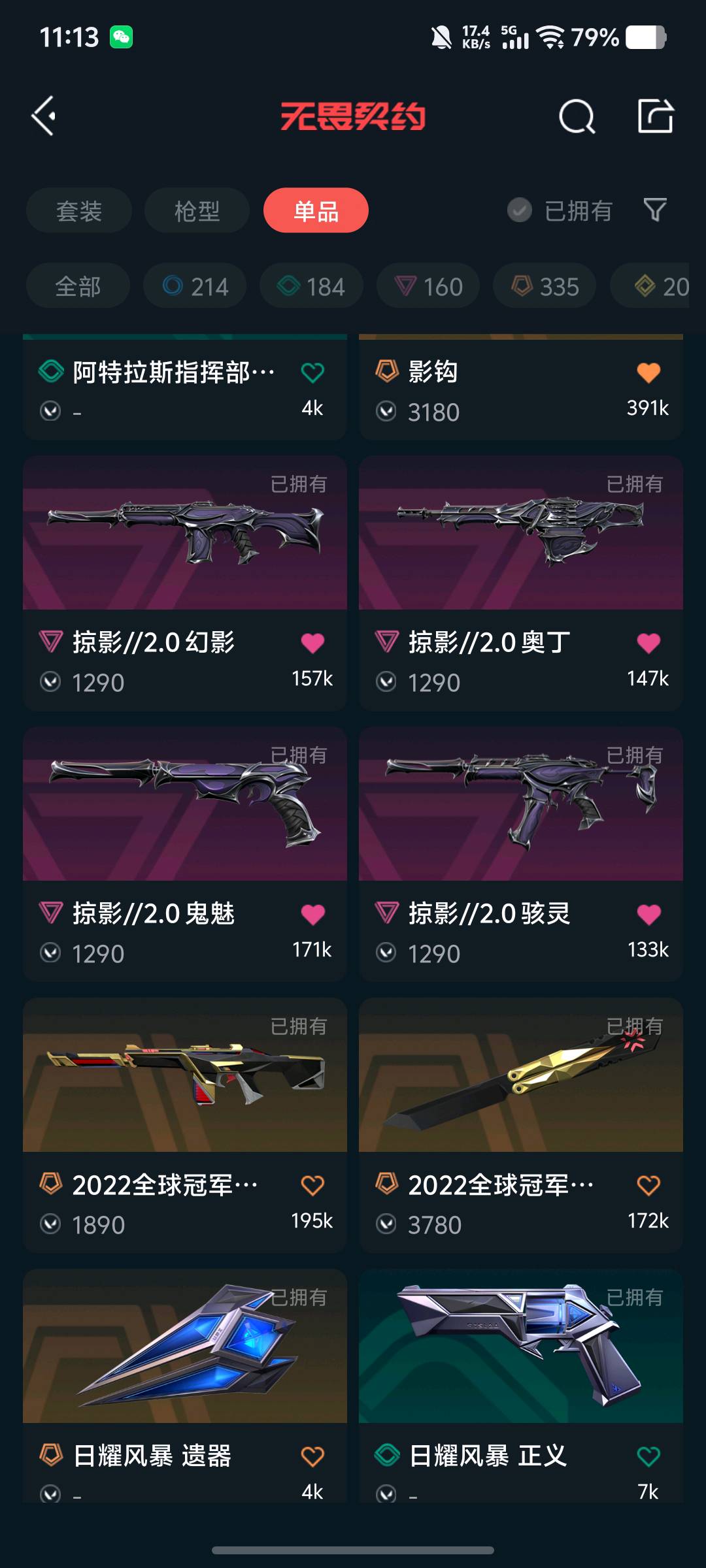Tap the back arrow icon
This screenshot has height=1568, width=706.
coord(44,116)
